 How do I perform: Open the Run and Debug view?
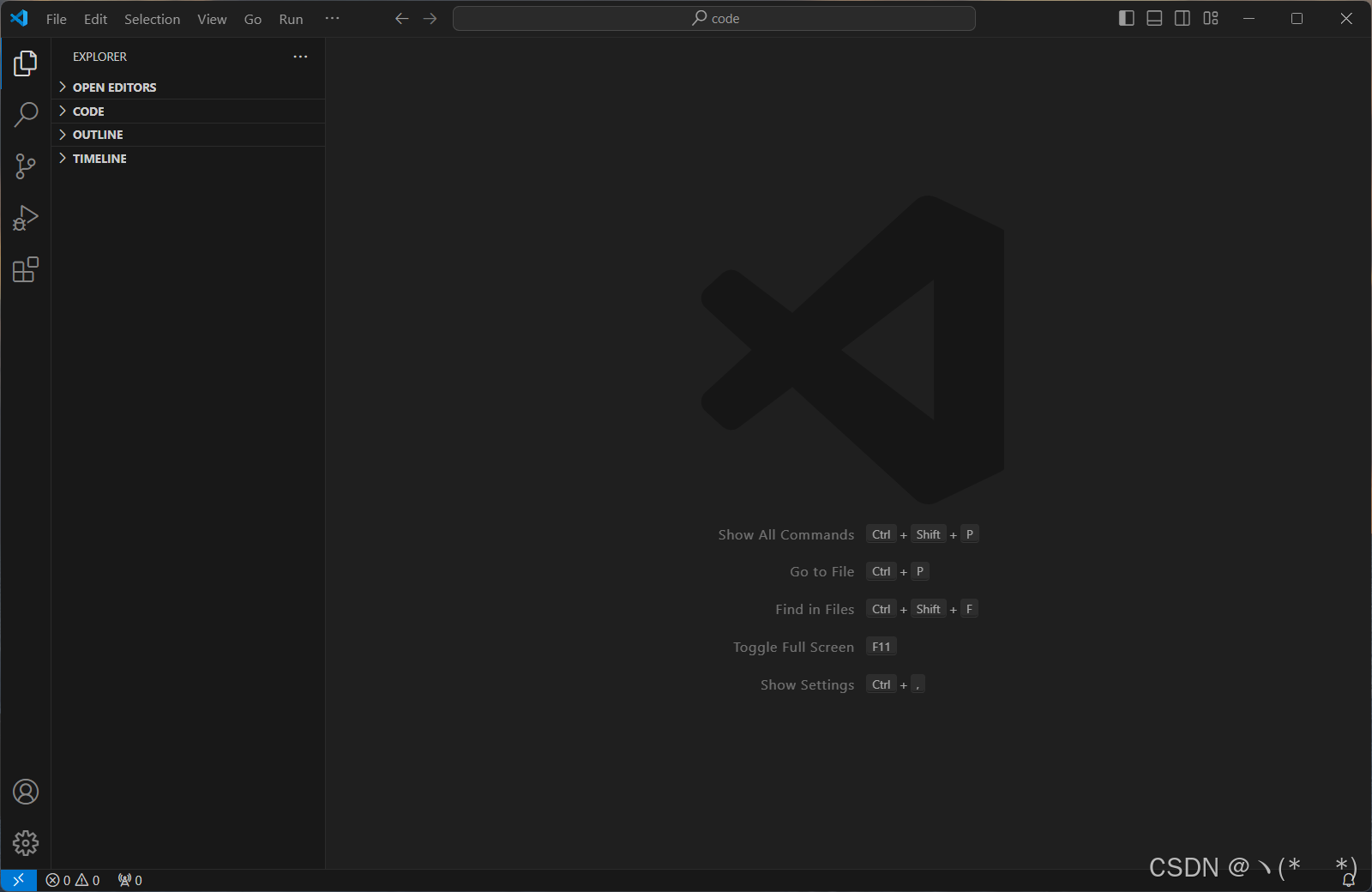pyautogui.click(x=26, y=218)
